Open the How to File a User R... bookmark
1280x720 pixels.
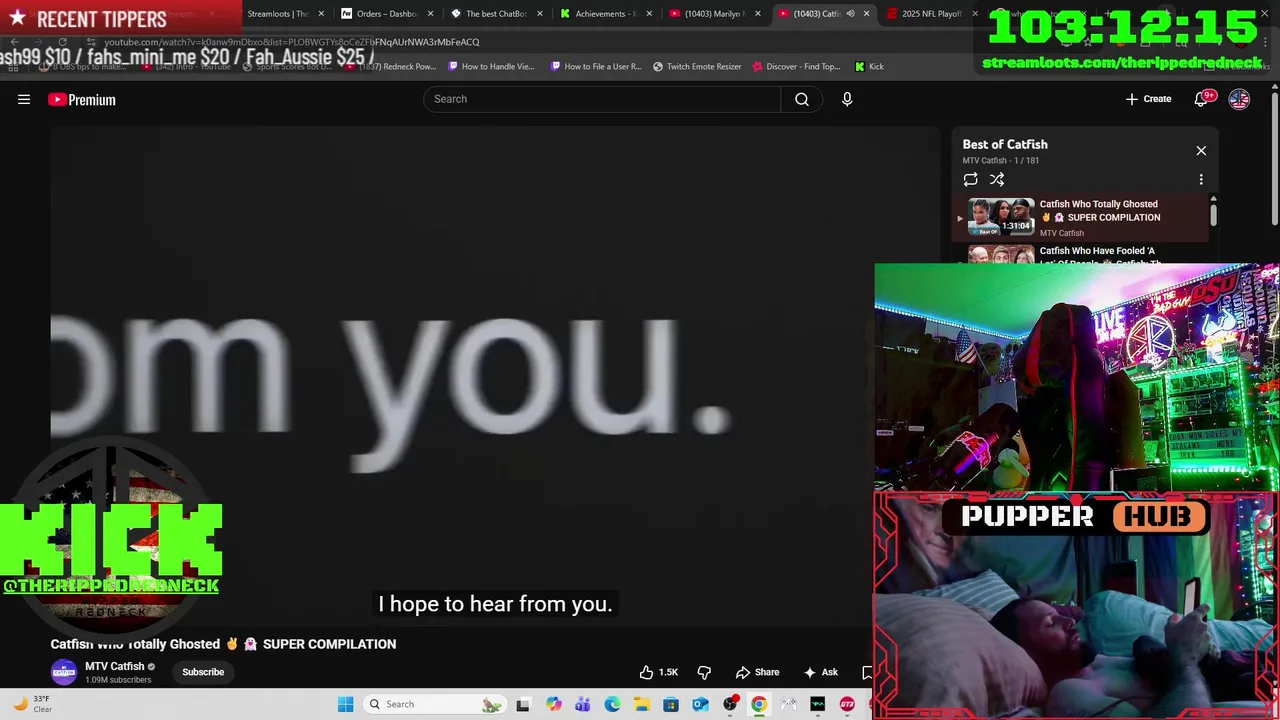click(x=596, y=67)
